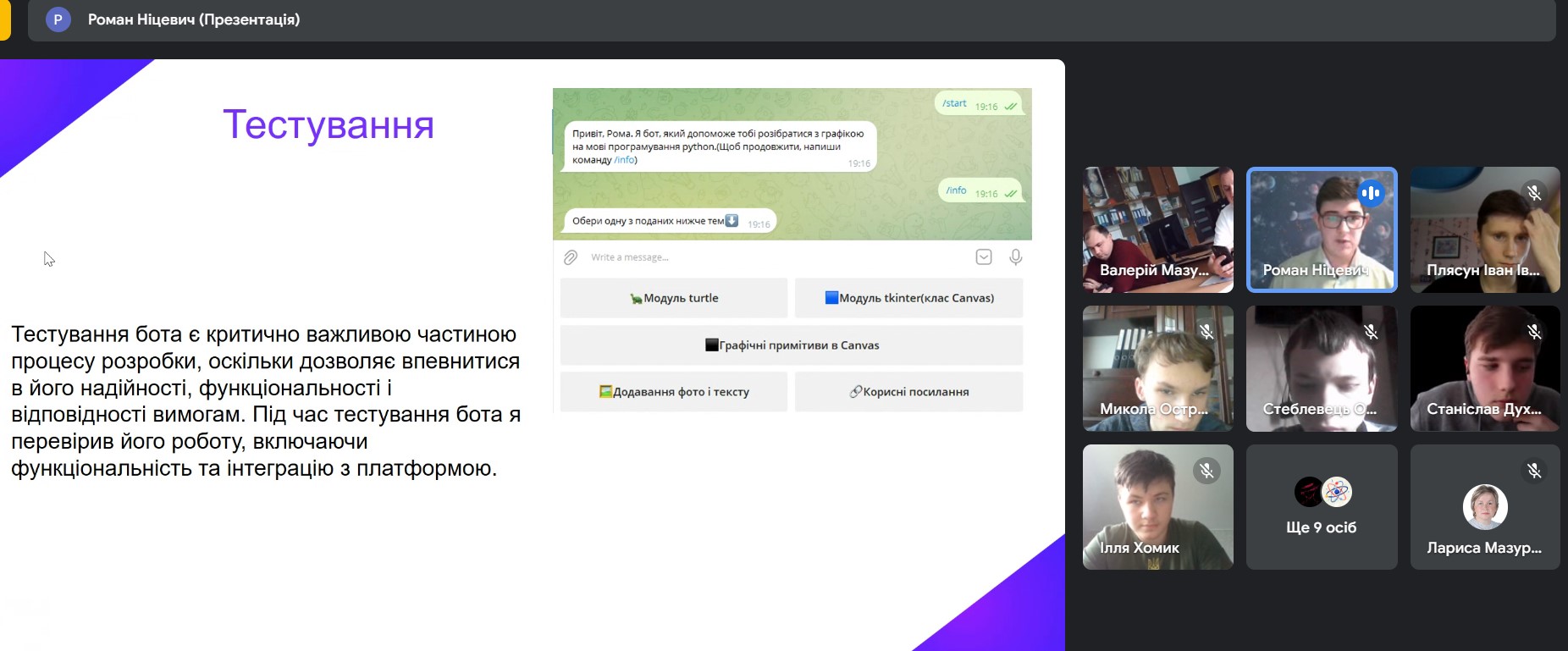Click muted mic icon on Микола Остр tile
This screenshot has width=1568, height=651.
1206,332
